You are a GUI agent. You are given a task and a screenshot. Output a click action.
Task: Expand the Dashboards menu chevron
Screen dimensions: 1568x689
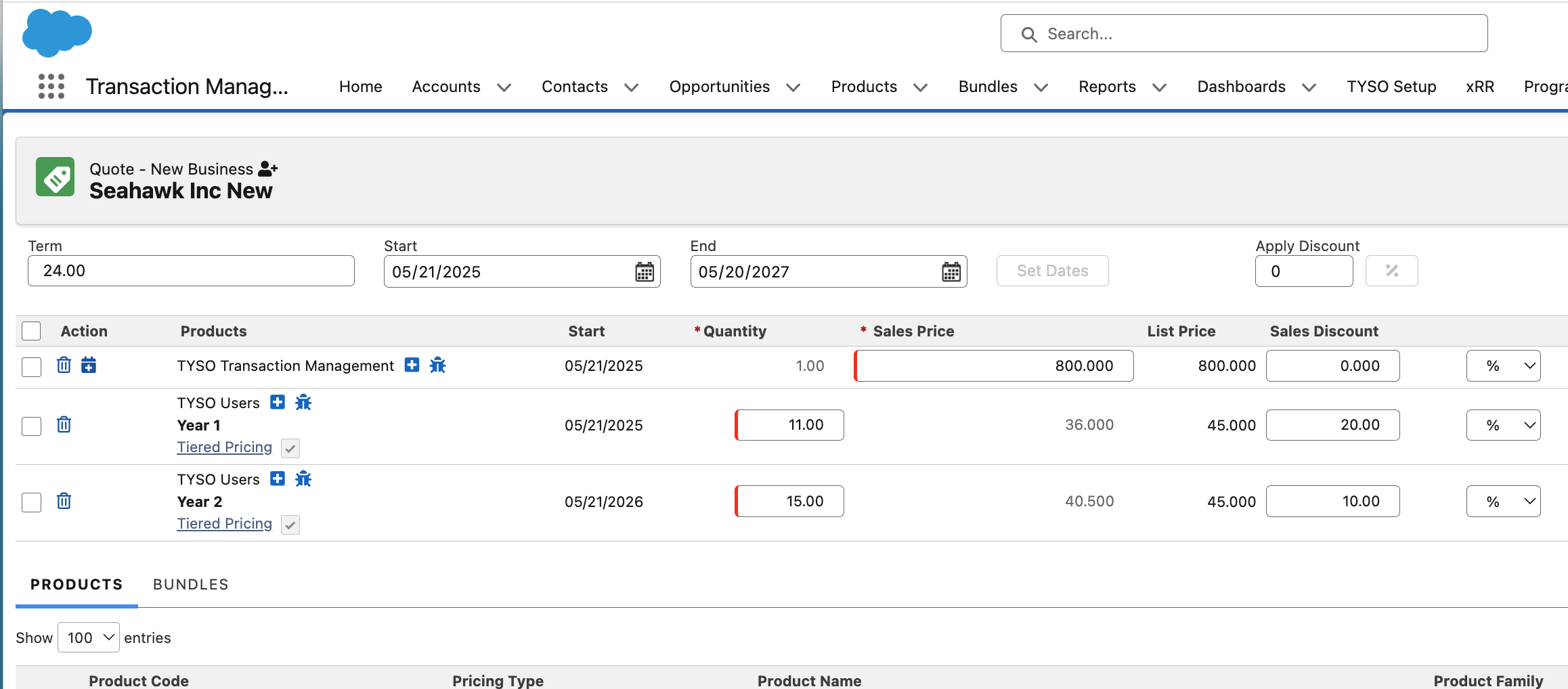point(1309,87)
